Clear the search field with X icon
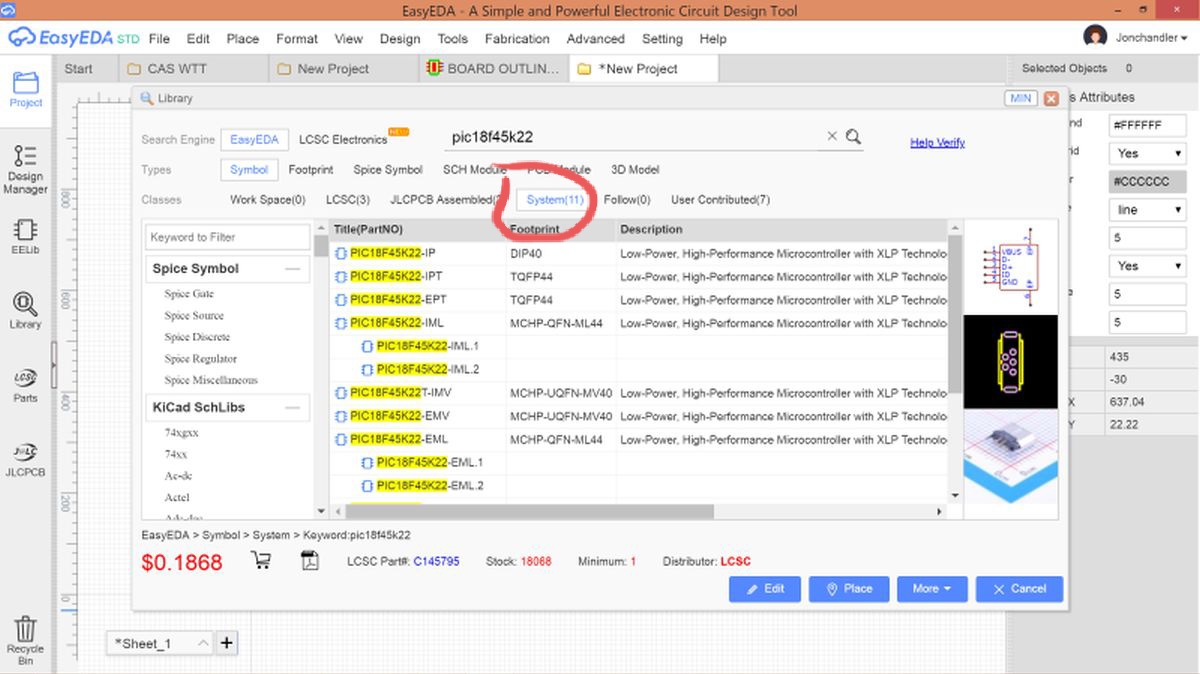Viewport: 1200px width, 674px height. coord(832,137)
